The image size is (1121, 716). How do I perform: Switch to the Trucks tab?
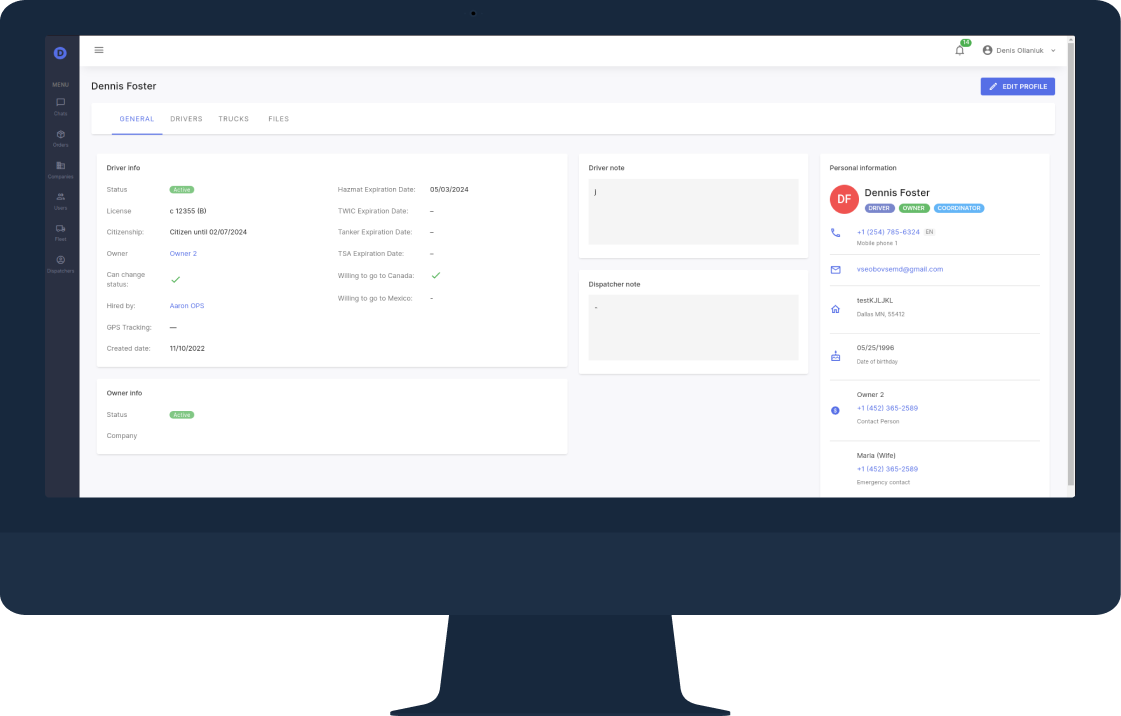tap(234, 119)
